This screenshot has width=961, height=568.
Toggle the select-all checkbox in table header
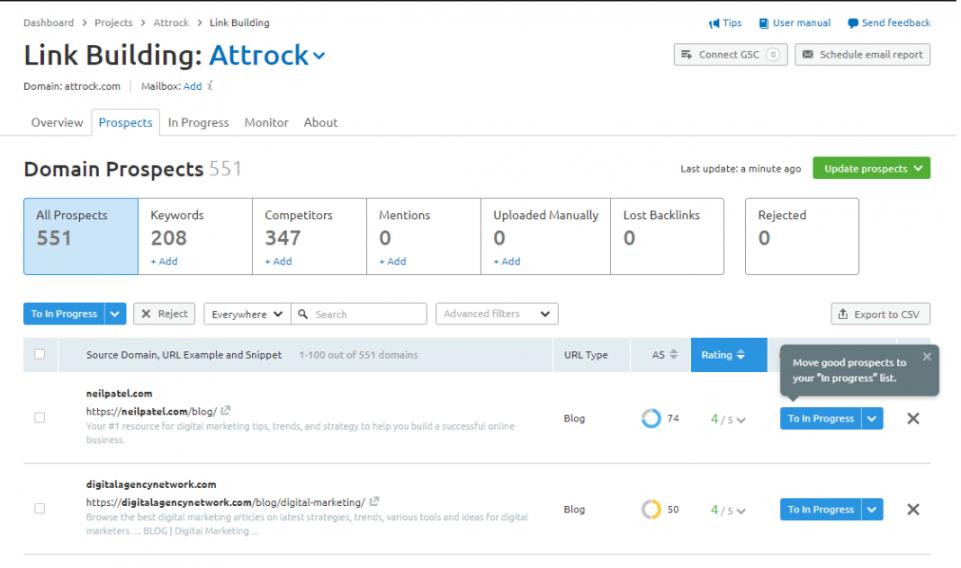tap(40, 354)
